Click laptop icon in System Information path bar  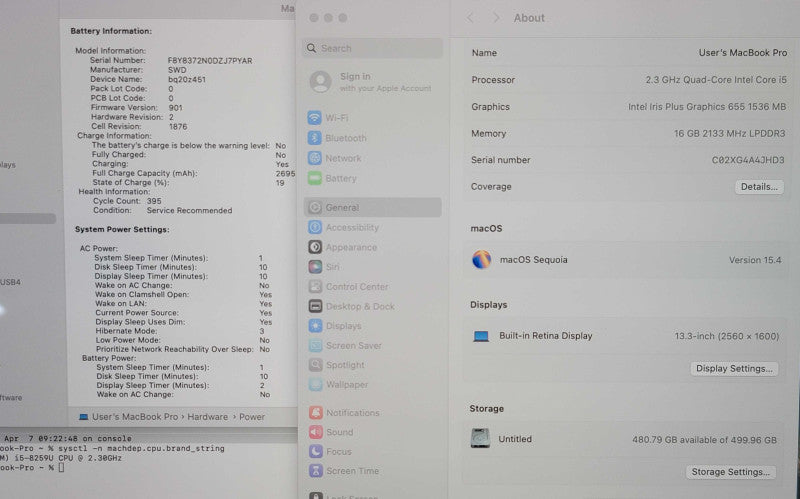click(x=84, y=417)
